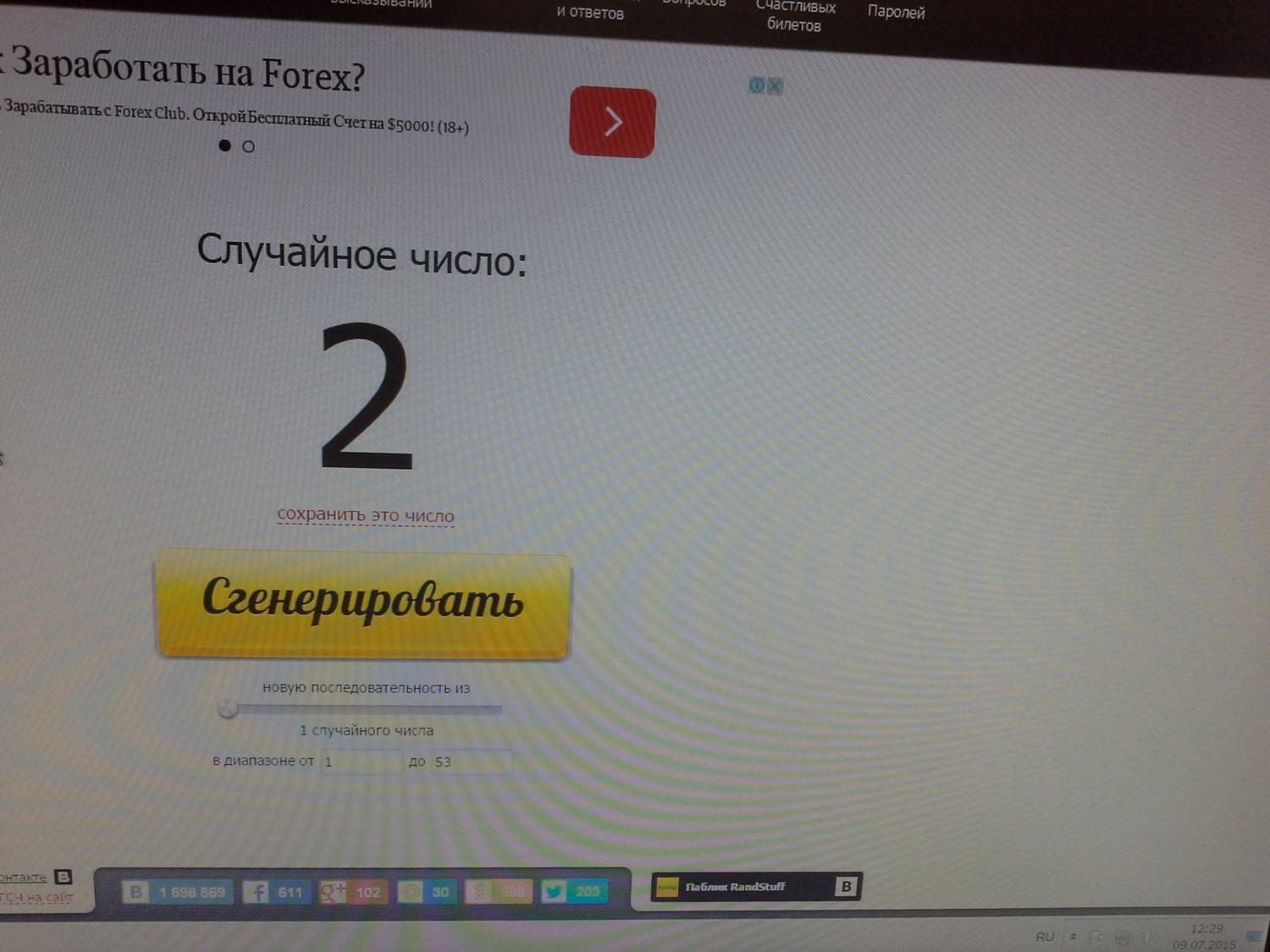The height and width of the screenshot is (952, 1270).
Task: Click the range 'от' input field with 1
Action: (x=362, y=762)
